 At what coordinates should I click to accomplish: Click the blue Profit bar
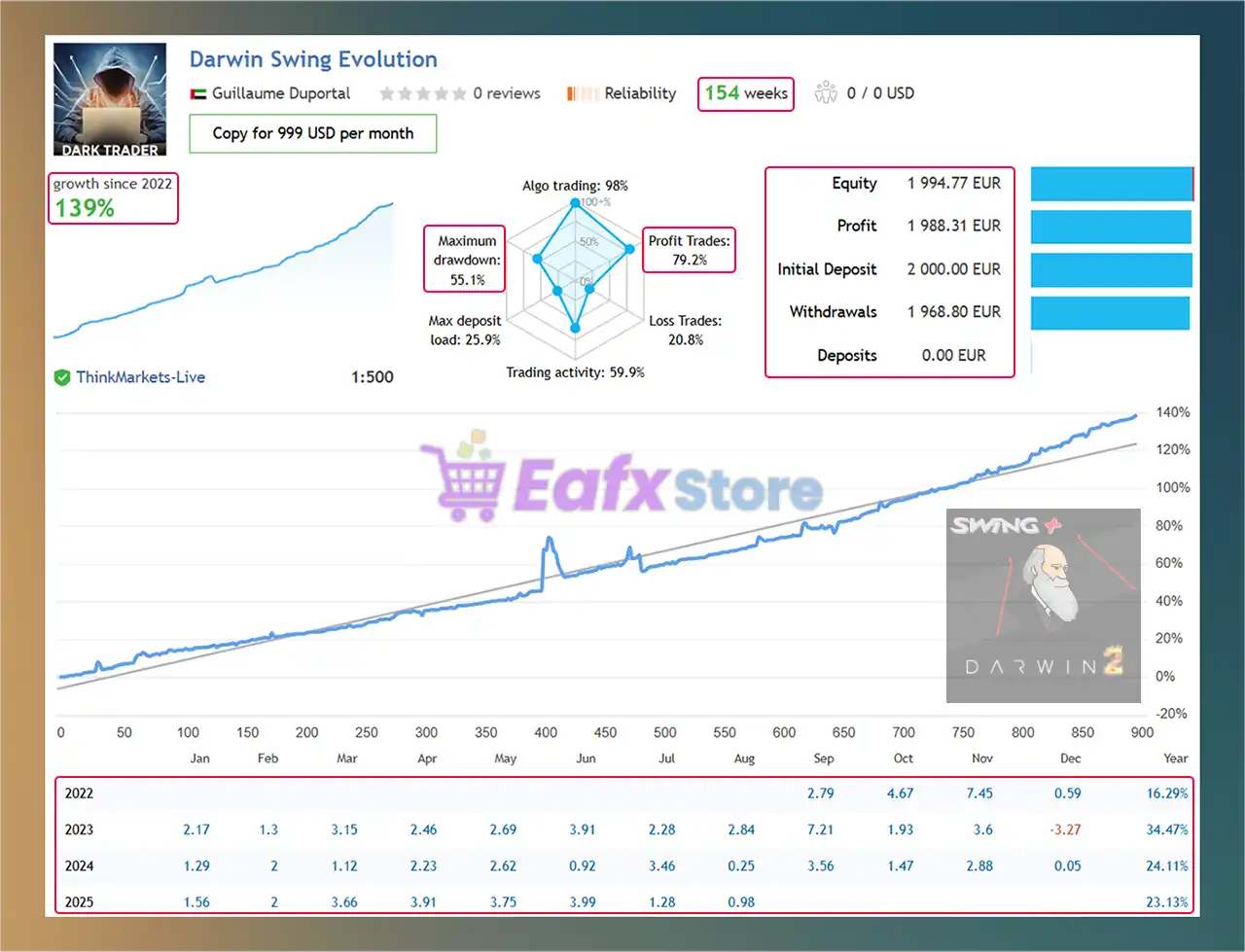coord(1111,227)
